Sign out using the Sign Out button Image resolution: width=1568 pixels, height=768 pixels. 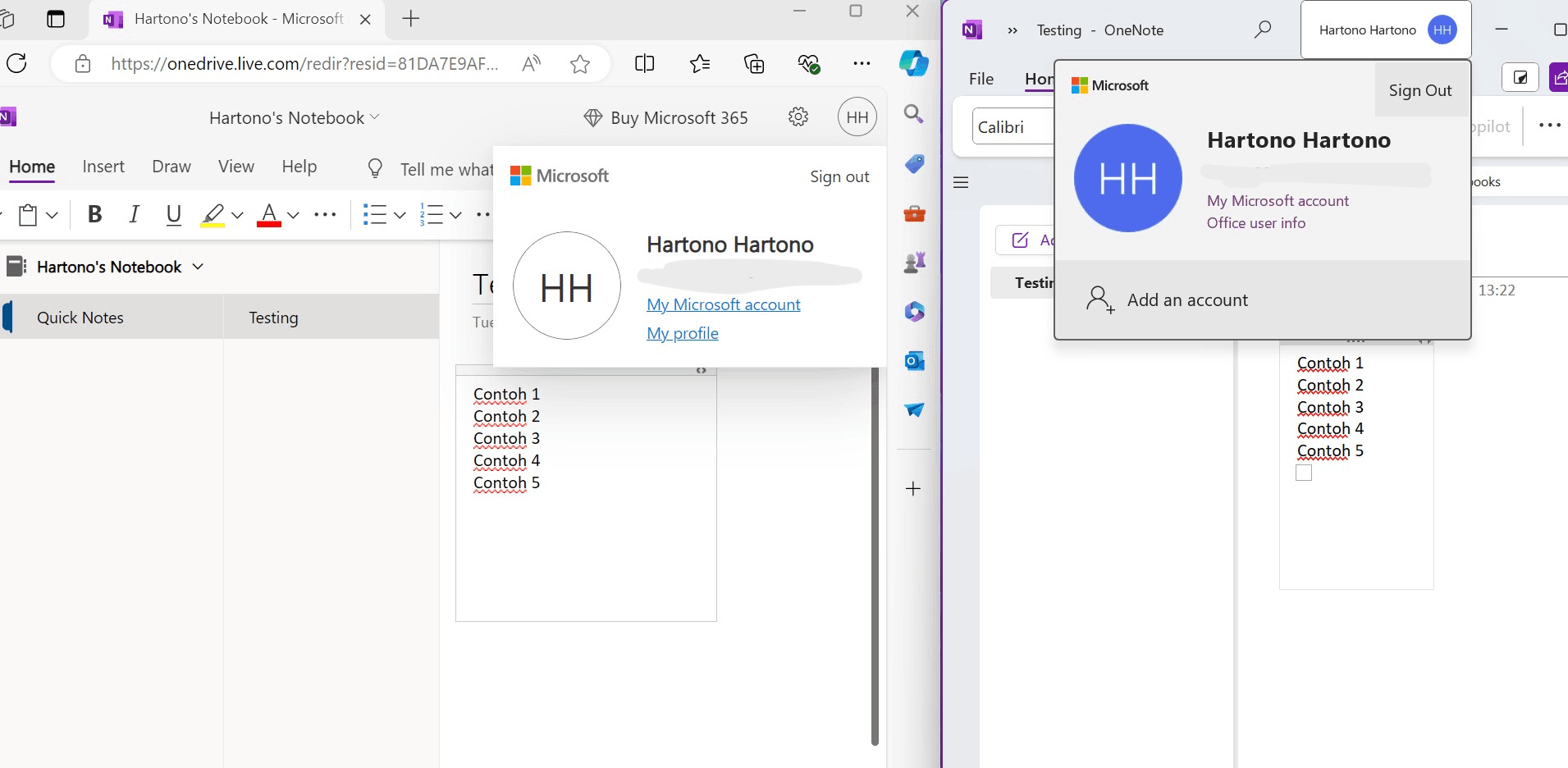[1420, 90]
